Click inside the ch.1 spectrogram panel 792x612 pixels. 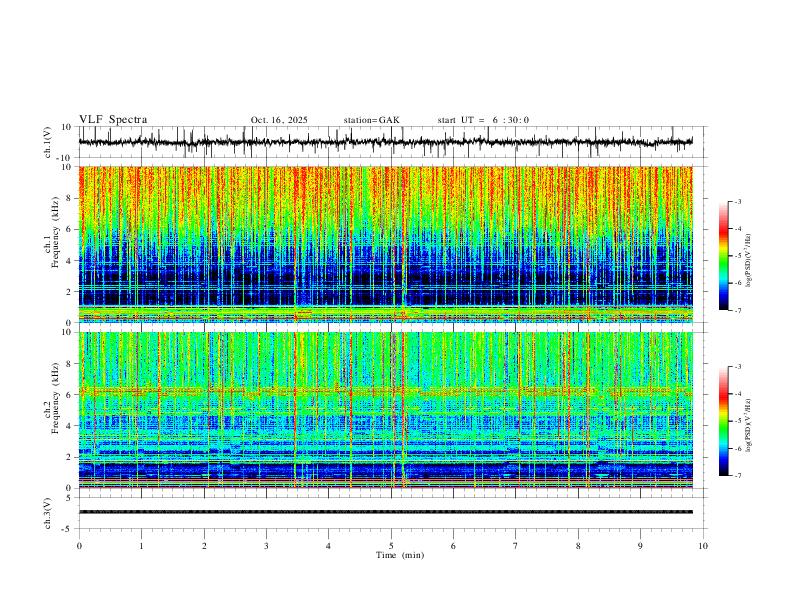click(385, 244)
